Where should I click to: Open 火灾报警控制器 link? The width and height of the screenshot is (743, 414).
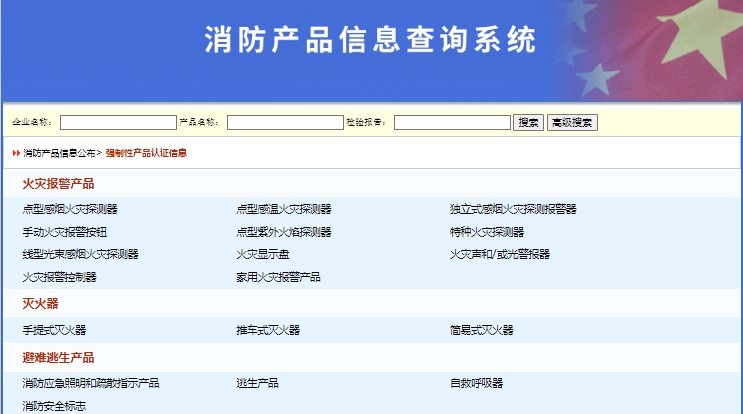point(59,277)
